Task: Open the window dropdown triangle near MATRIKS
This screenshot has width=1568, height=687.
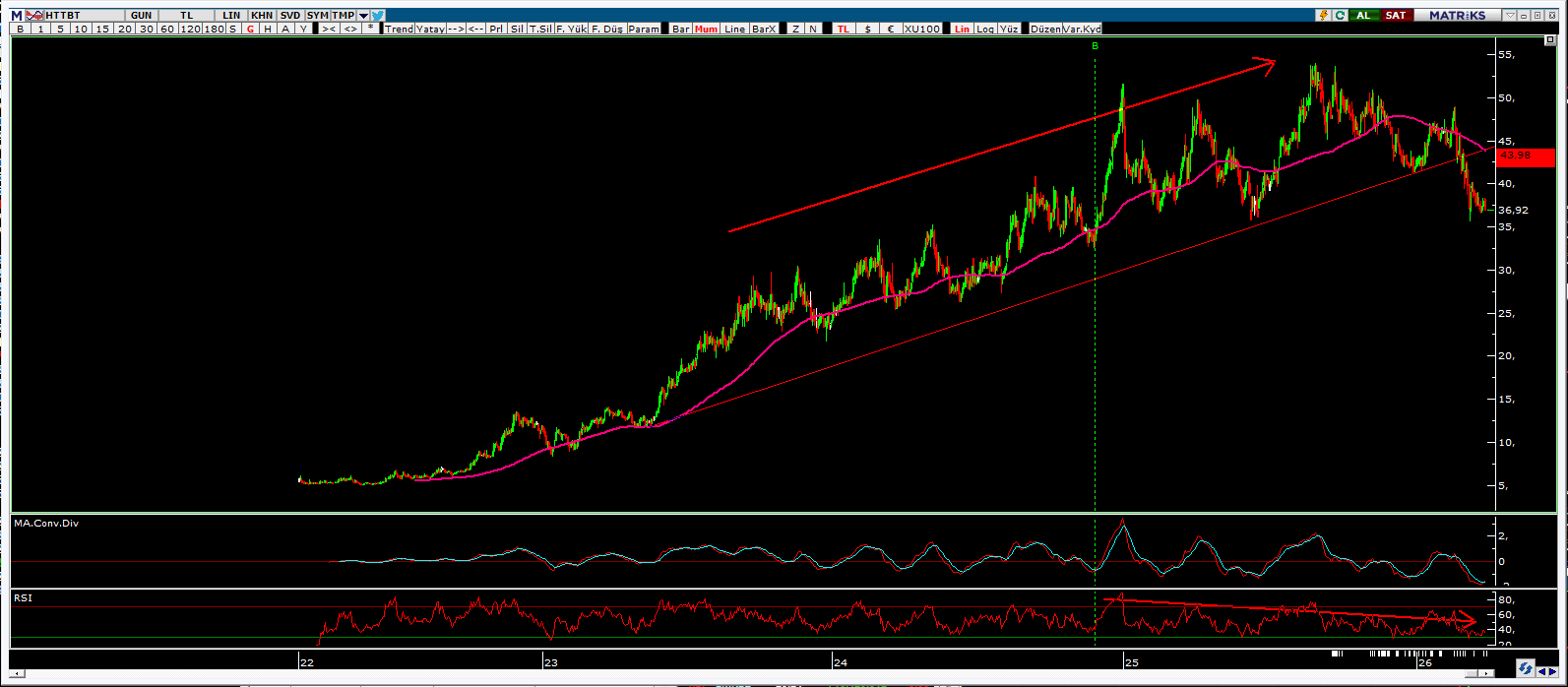Action: (1510, 16)
